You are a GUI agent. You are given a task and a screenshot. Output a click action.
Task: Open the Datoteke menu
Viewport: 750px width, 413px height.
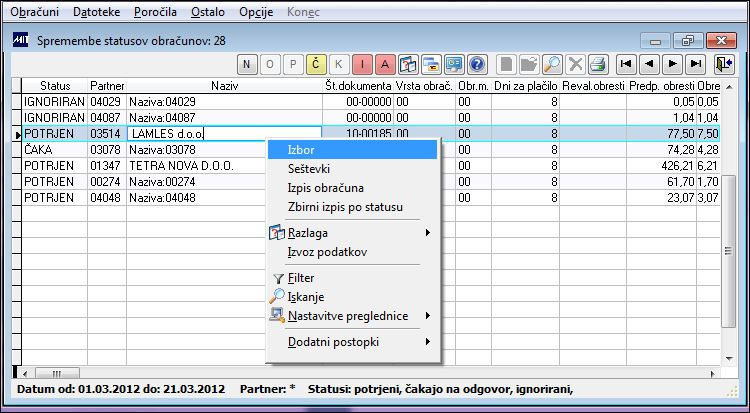(x=97, y=12)
